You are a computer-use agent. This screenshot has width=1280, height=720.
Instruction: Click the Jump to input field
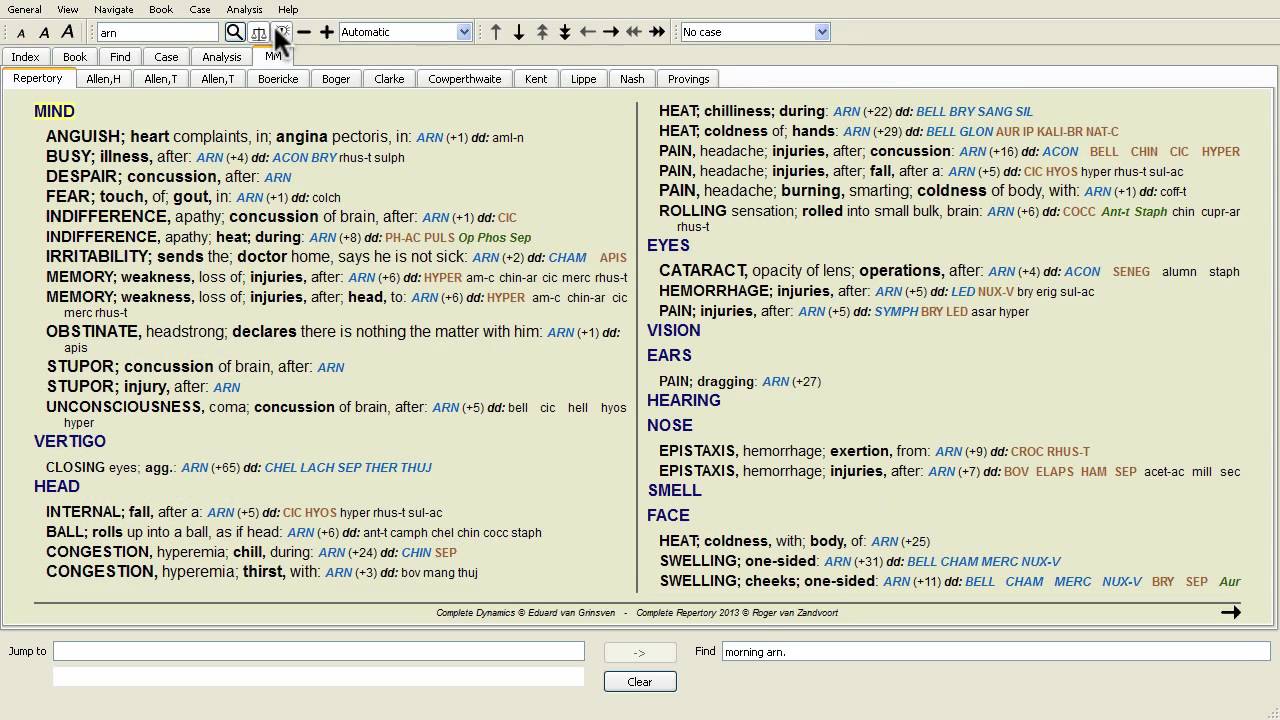319,651
